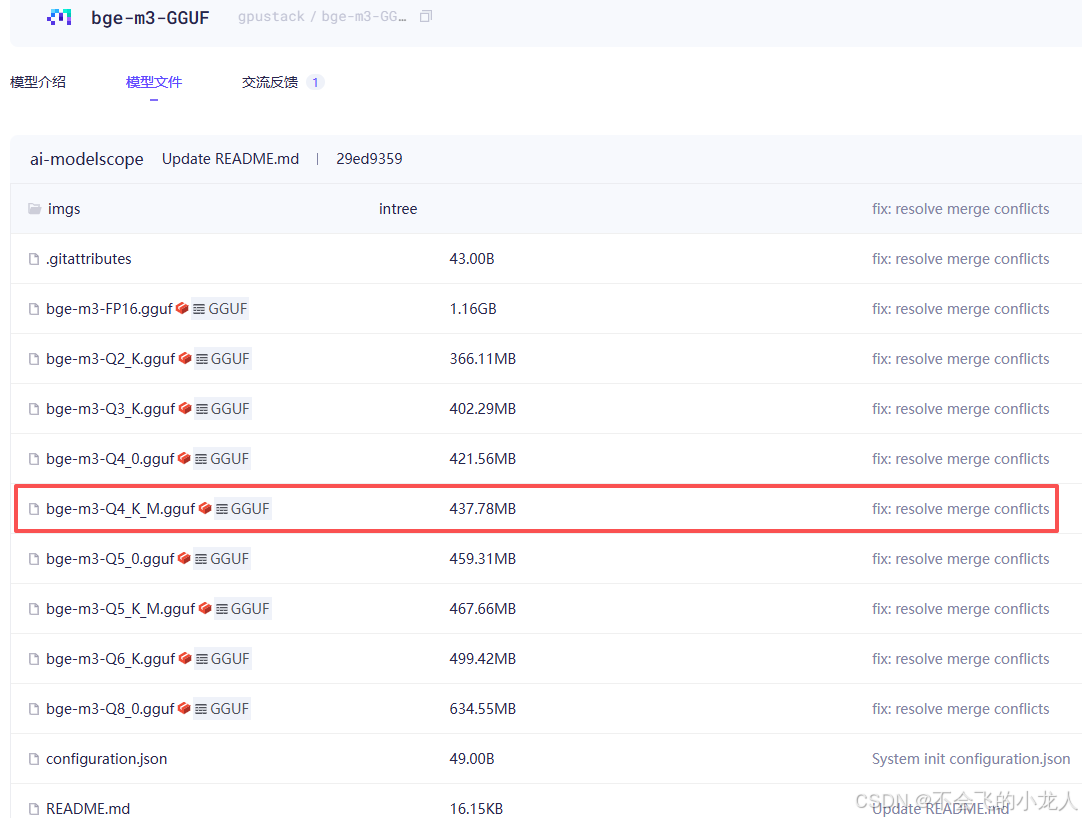Click the GGUF tag on bge-m3-Q4_K_M.gguf row
Image resolution: width=1082 pixels, height=818 pixels.
[x=242, y=509]
